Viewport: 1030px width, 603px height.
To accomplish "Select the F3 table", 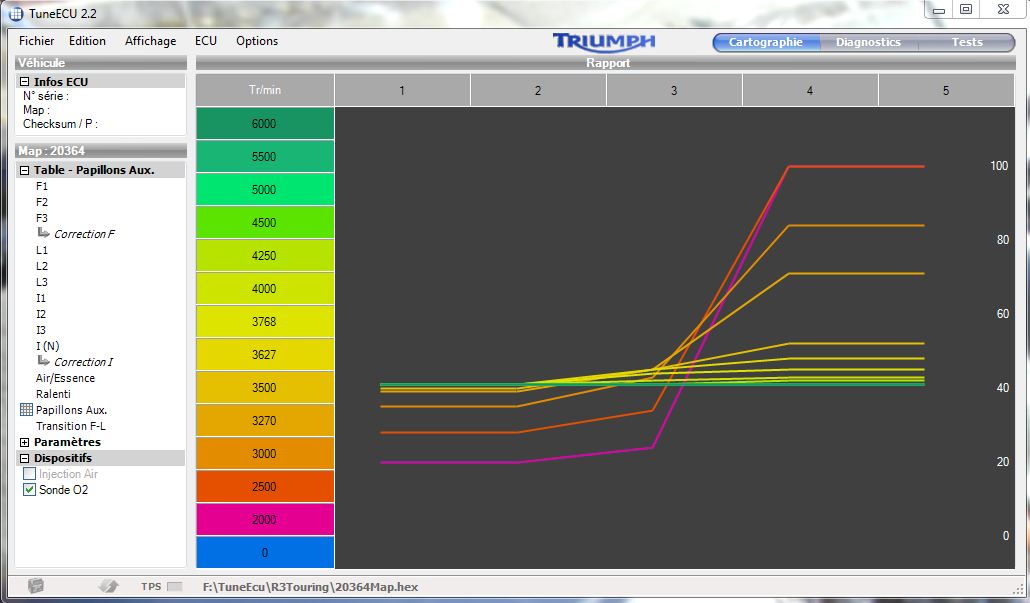I will [x=42, y=218].
